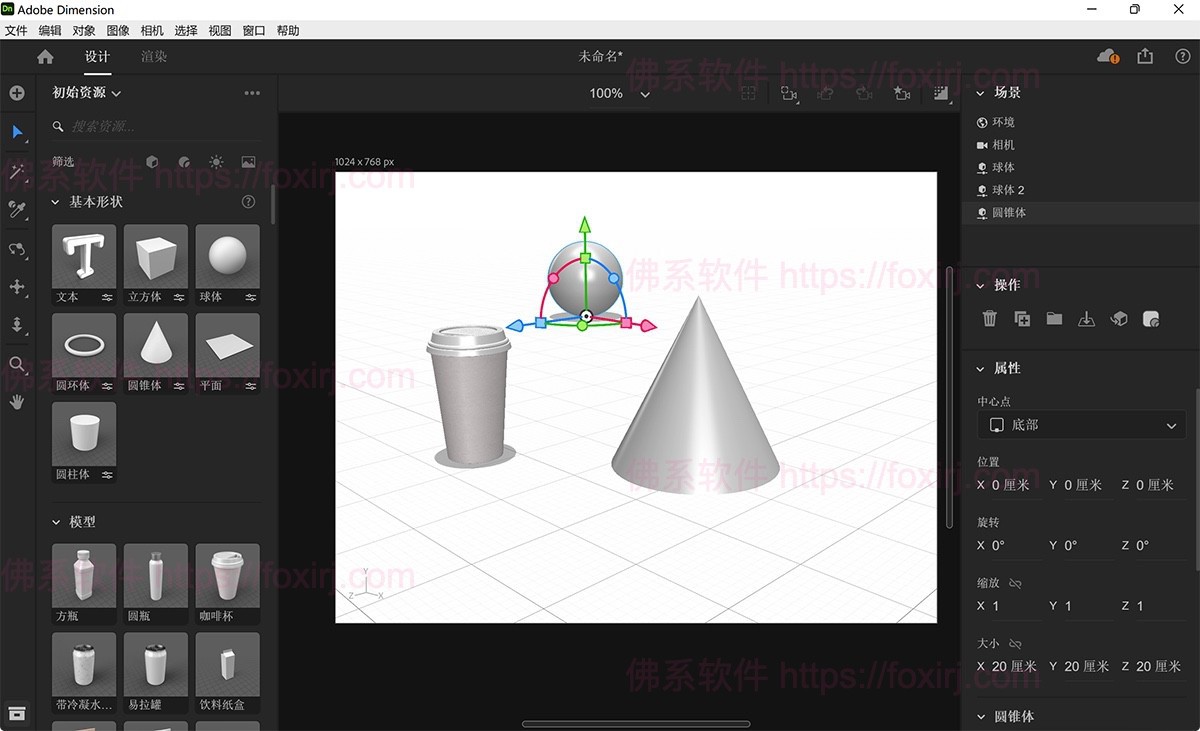Open the 初始资源 selector
Image resolution: width=1200 pixels, height=731 pixels.
click(x=85, y=92)
